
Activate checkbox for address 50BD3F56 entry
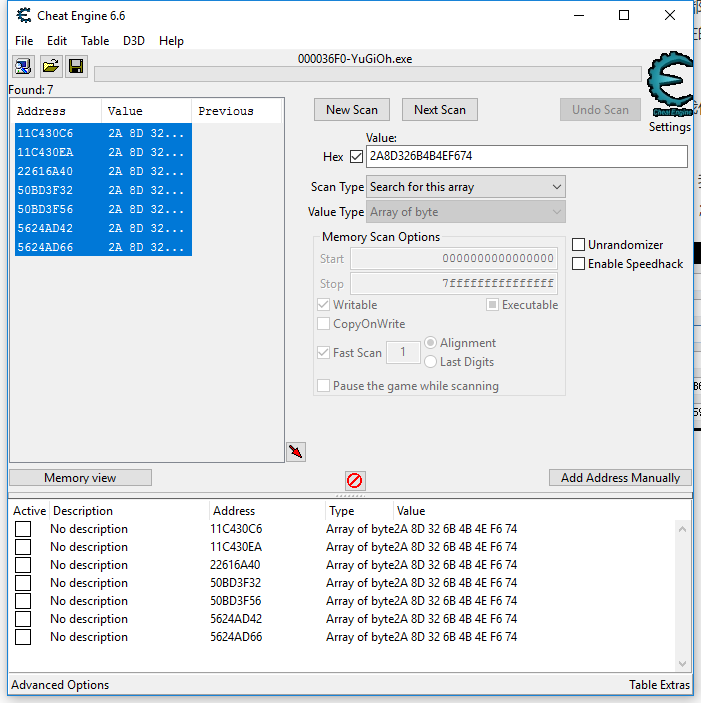pyautogui.click(x=23, y=601)
